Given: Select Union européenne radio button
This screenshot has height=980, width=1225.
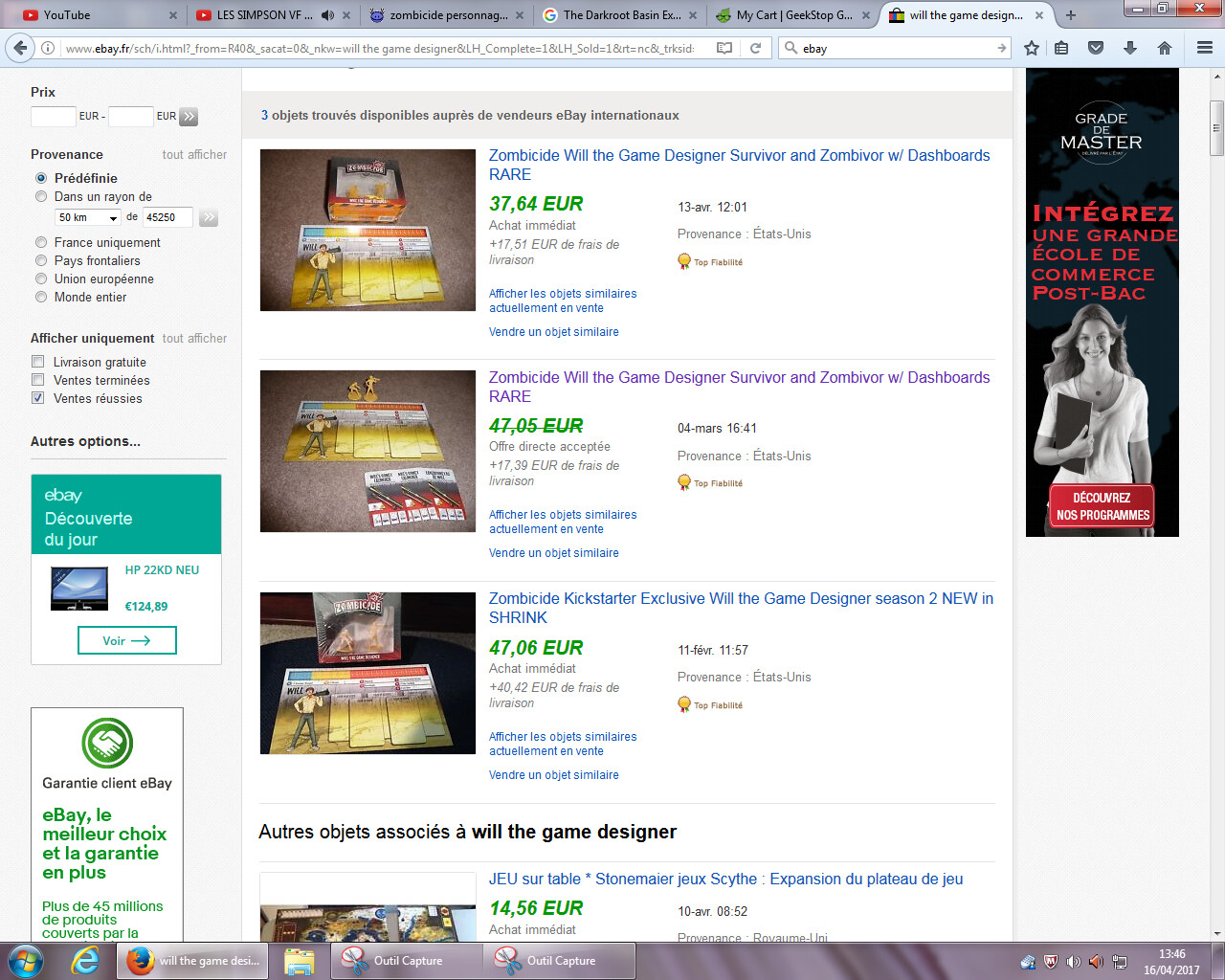Looking at the screenshot, I should coord(41,278).
